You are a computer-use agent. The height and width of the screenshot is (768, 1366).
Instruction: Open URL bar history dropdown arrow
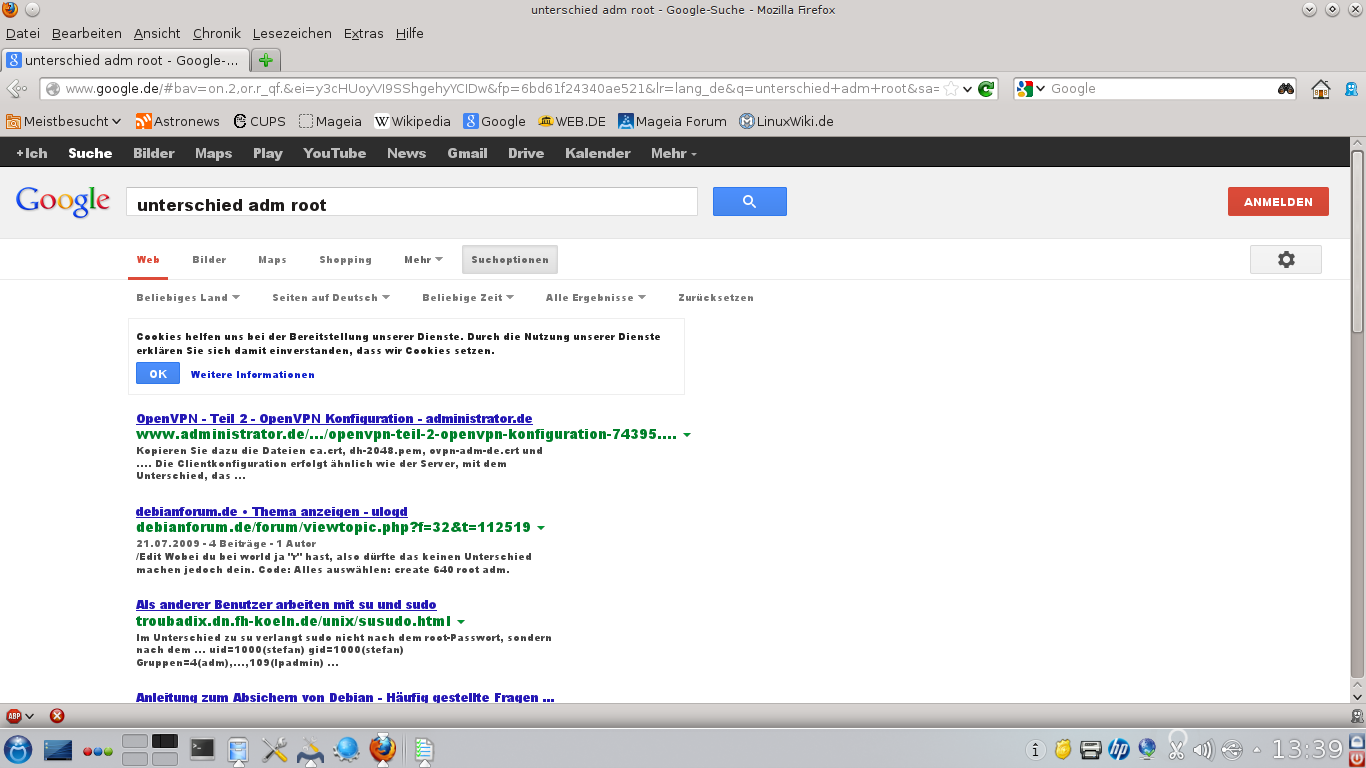(967, 88)
